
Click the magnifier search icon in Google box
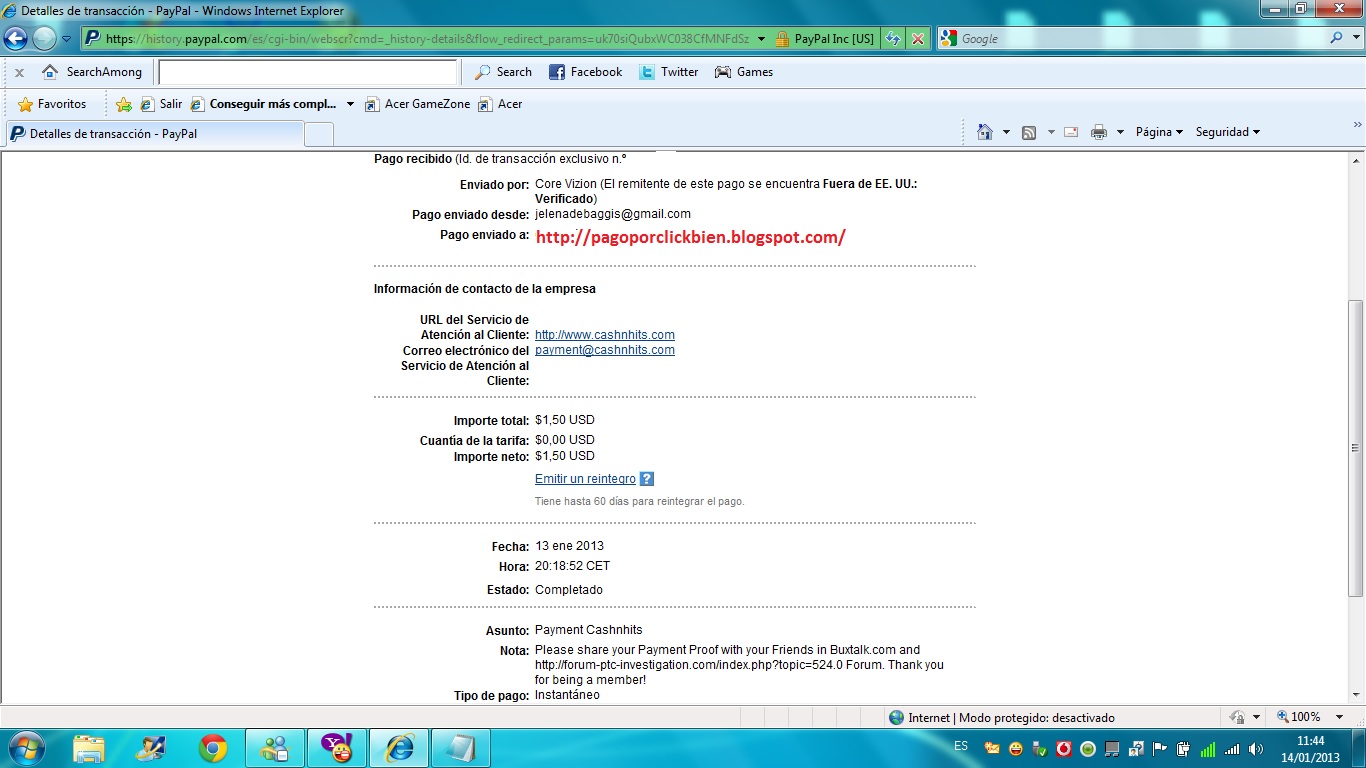click(x=1337, y=39)
